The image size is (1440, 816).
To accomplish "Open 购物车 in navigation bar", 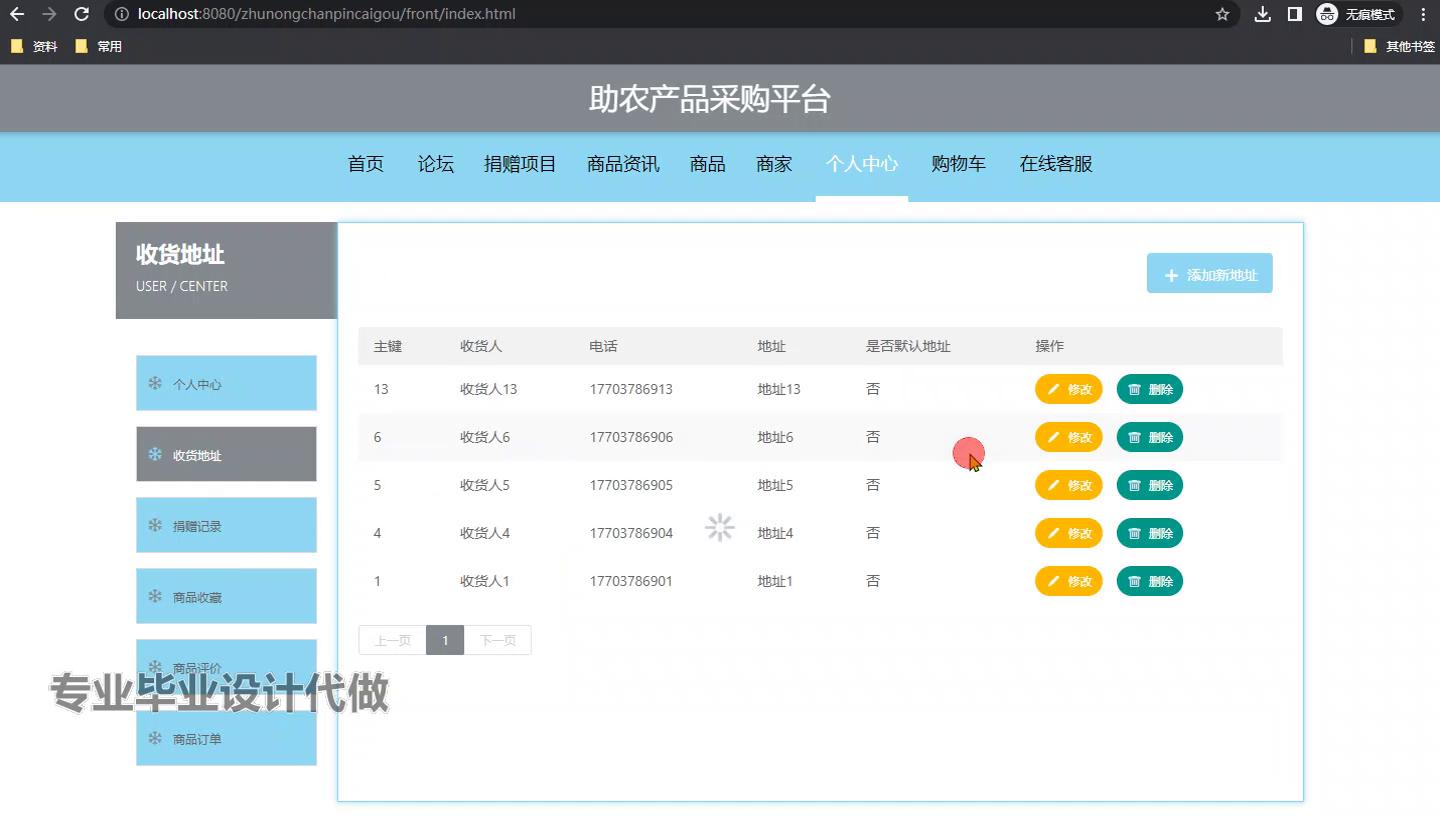I will tap(959, 164).
